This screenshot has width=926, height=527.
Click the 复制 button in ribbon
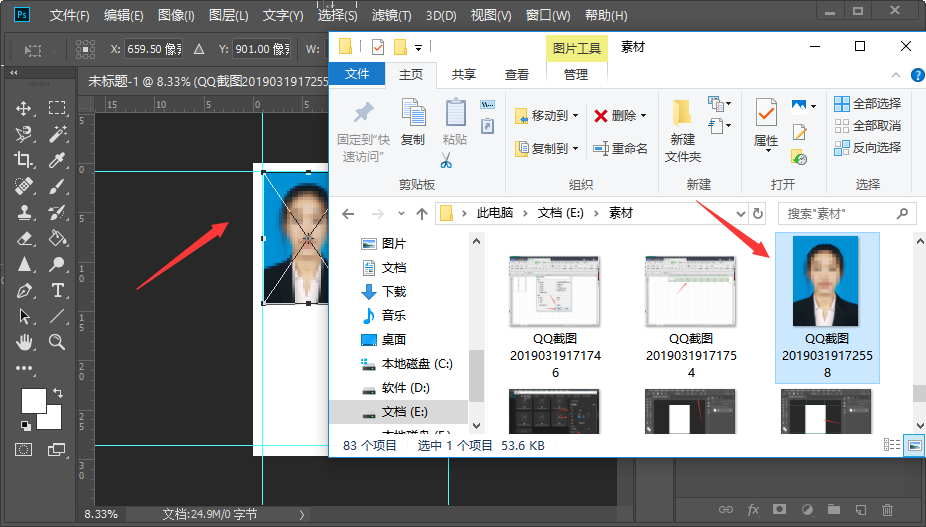pos(413,123)
